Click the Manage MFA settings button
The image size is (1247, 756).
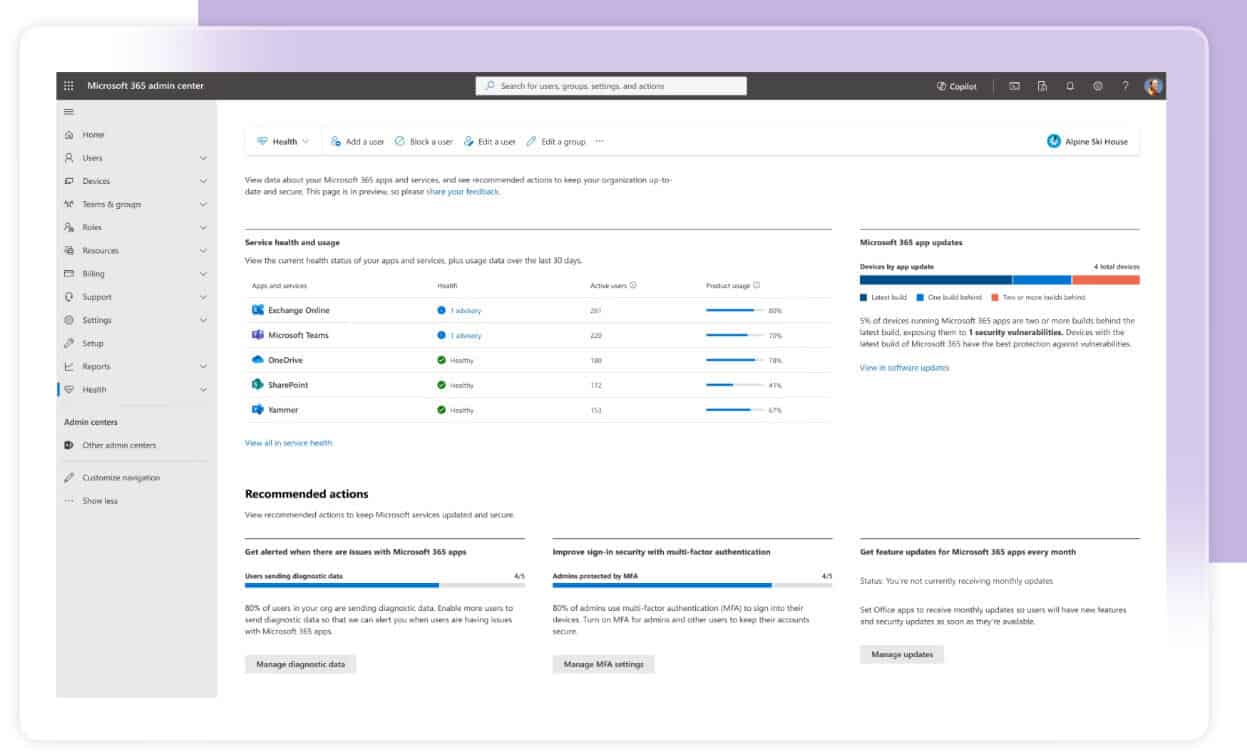click(x=604, y=663)
